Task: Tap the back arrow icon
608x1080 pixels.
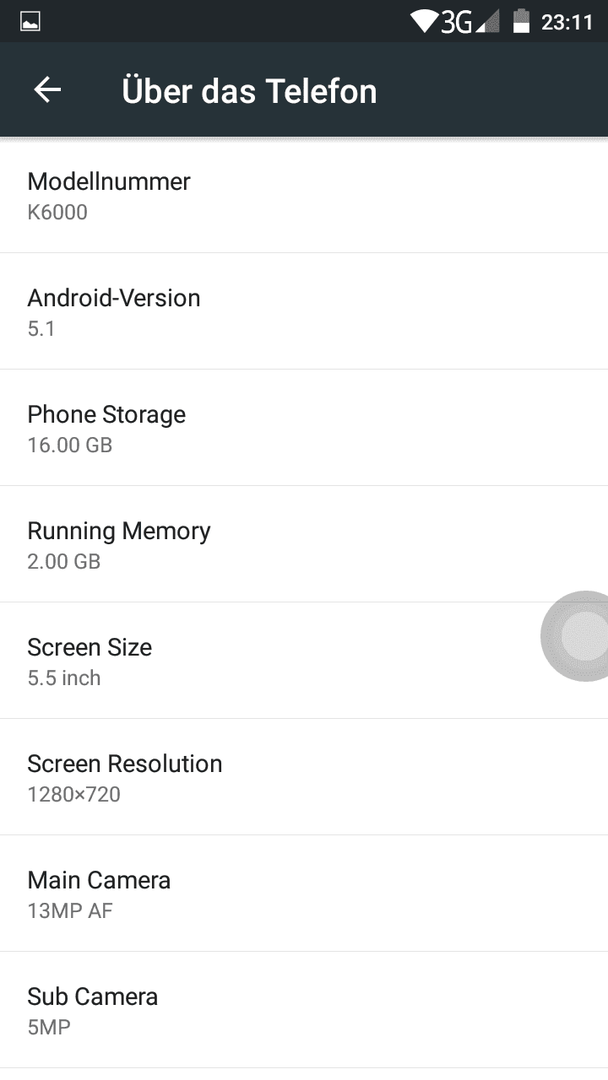Action: [48, 90]
